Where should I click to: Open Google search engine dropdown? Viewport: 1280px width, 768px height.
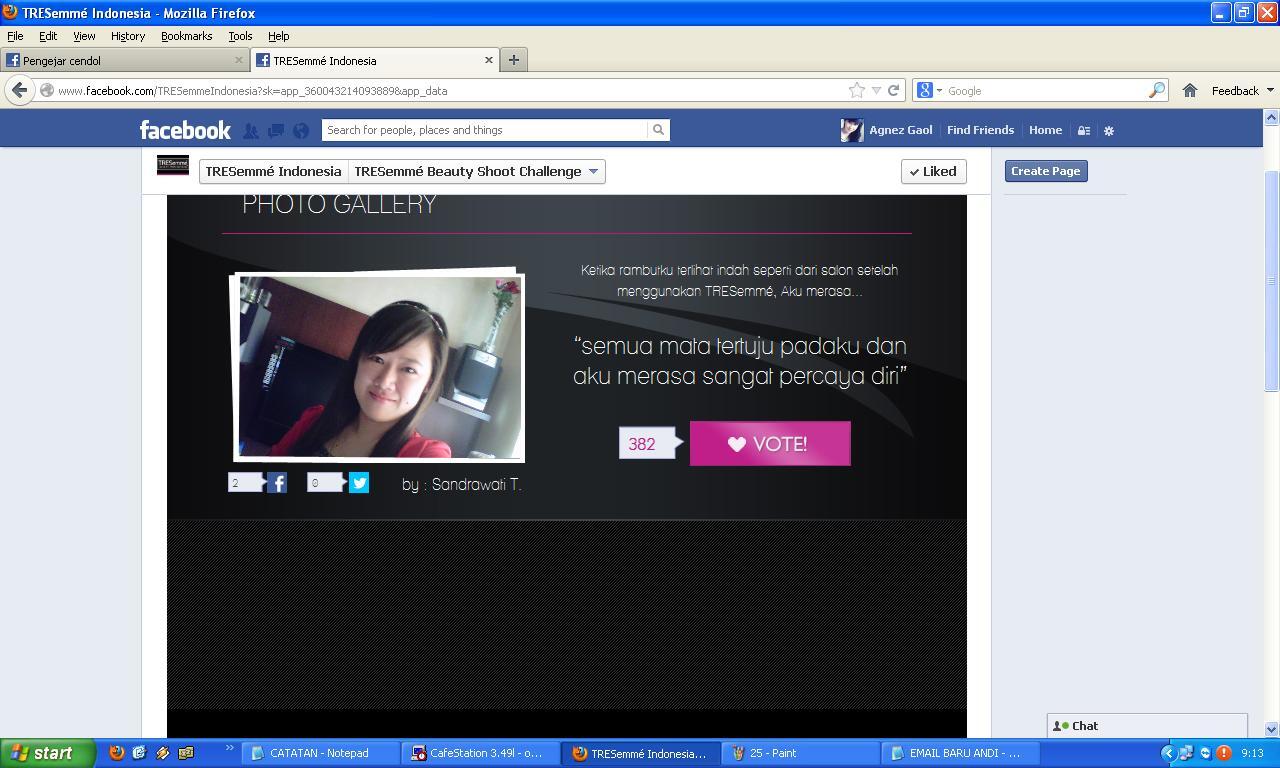pos(929,90)
